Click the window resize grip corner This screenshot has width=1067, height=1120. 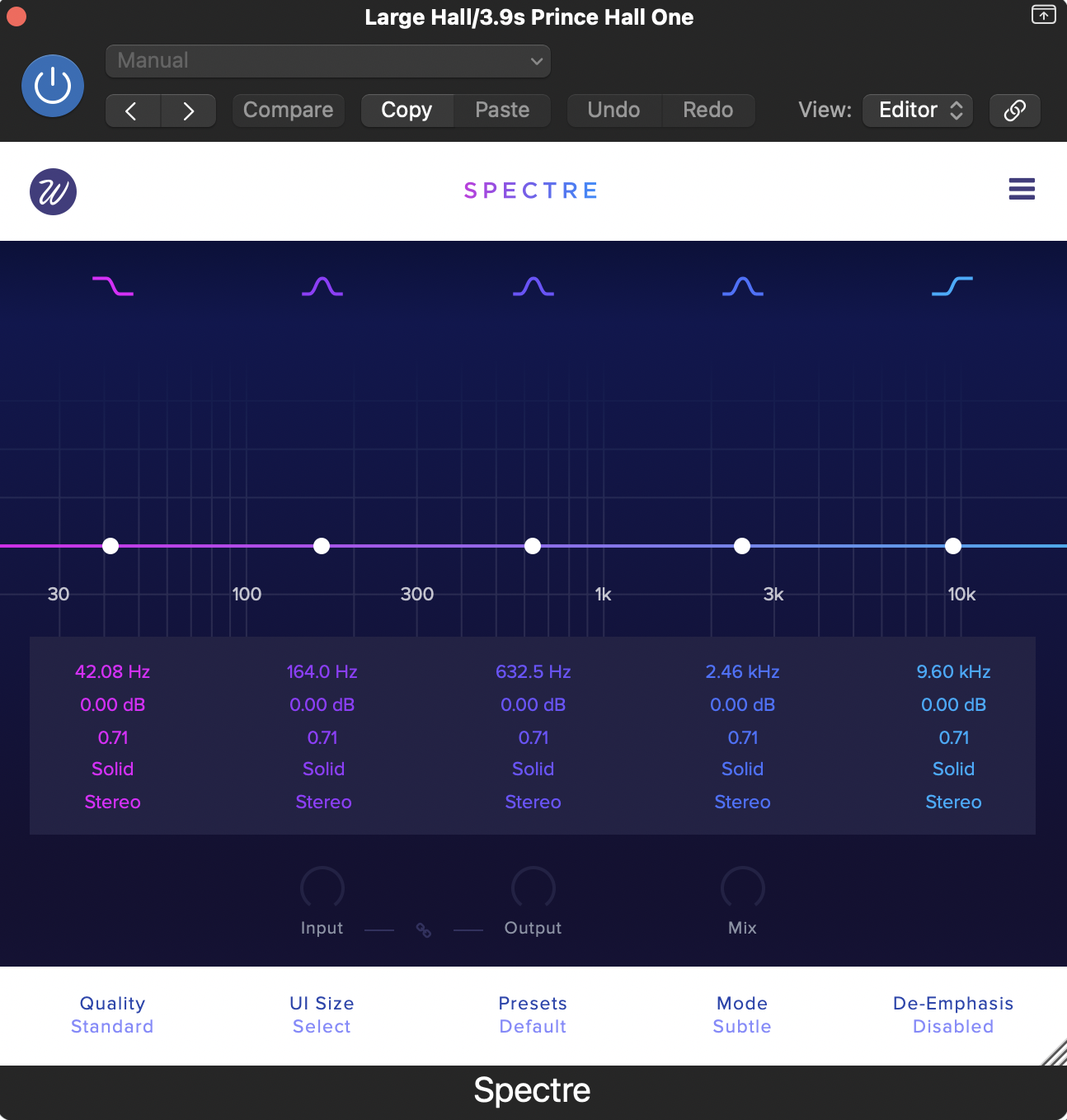(x=1055, y=1053)
